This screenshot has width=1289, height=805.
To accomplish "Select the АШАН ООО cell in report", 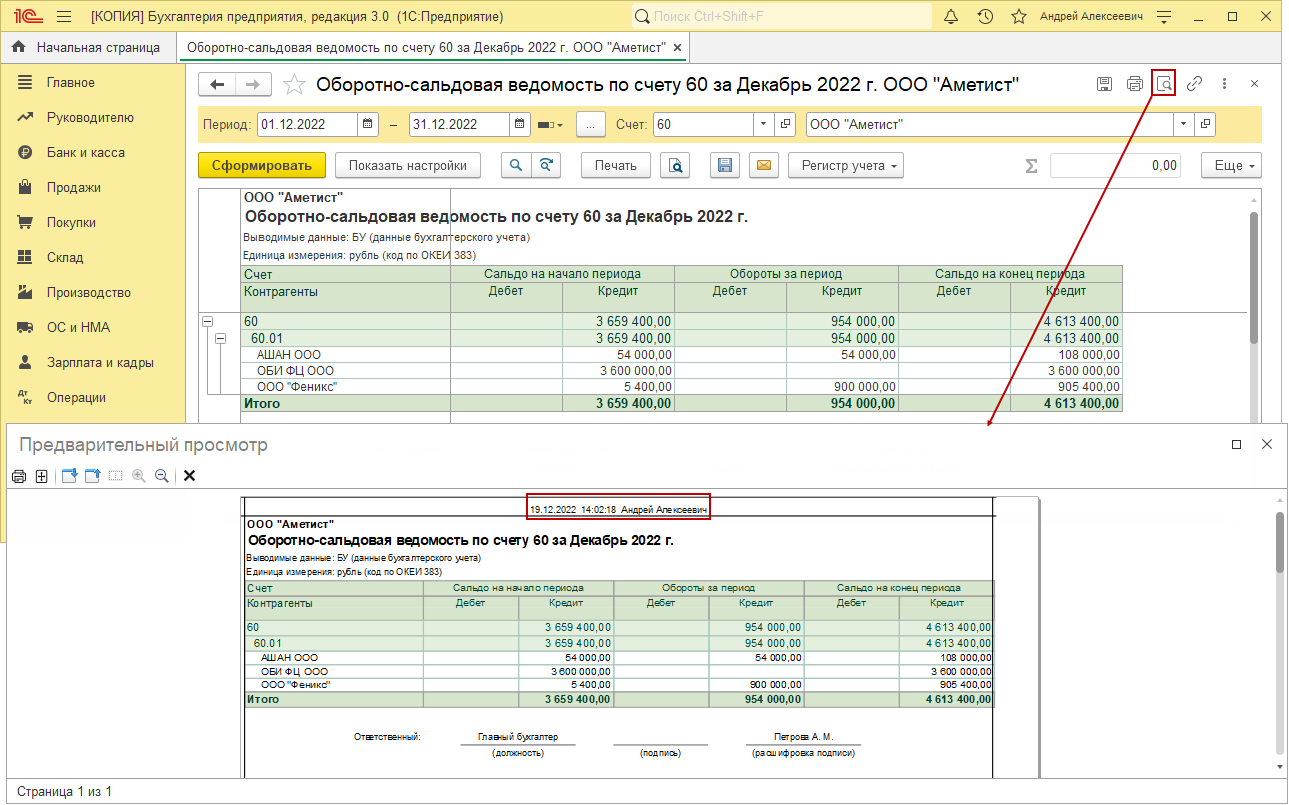I will (x=346, y=355).
